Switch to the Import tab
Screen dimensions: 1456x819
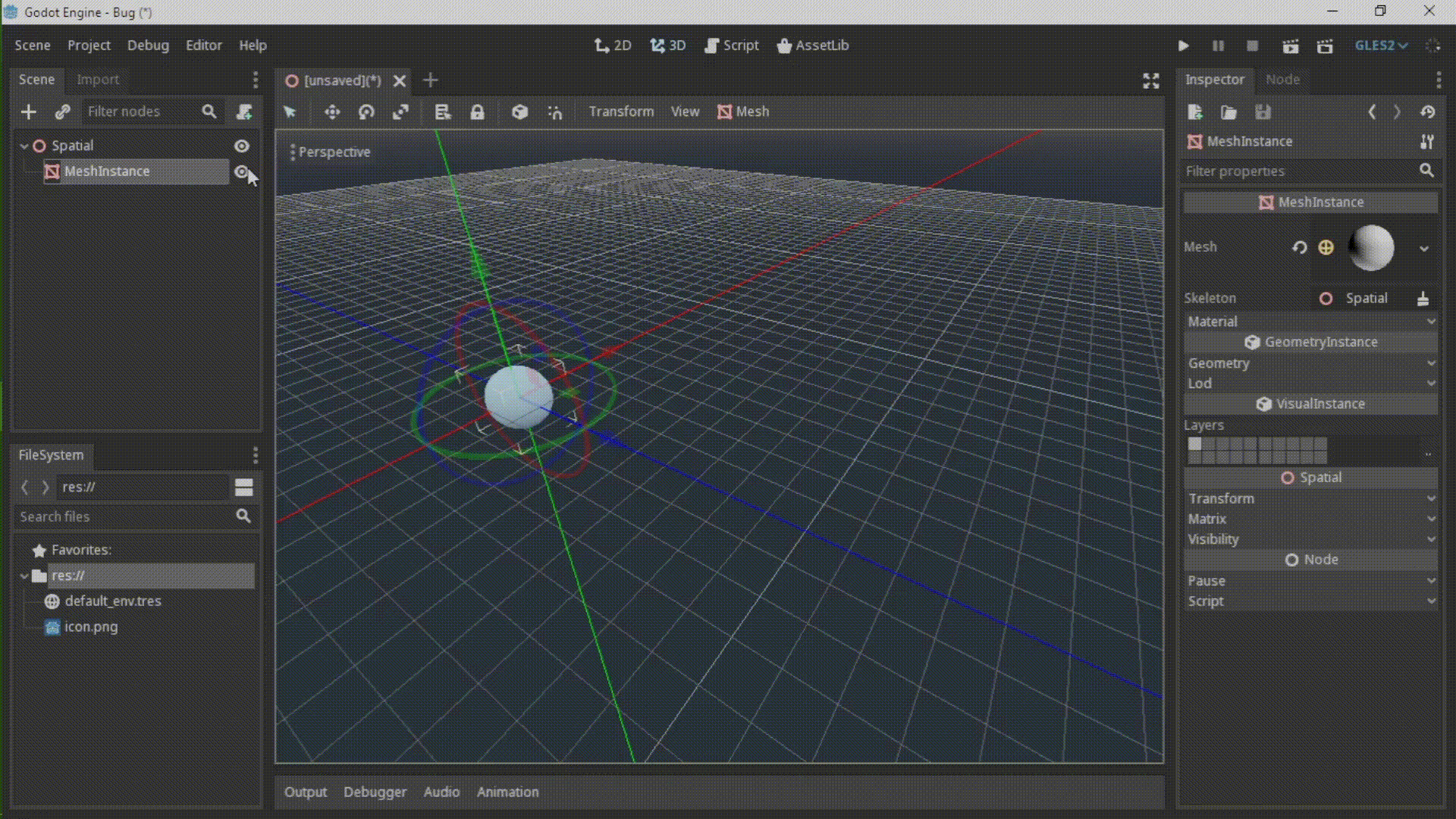tap(99, 79)
